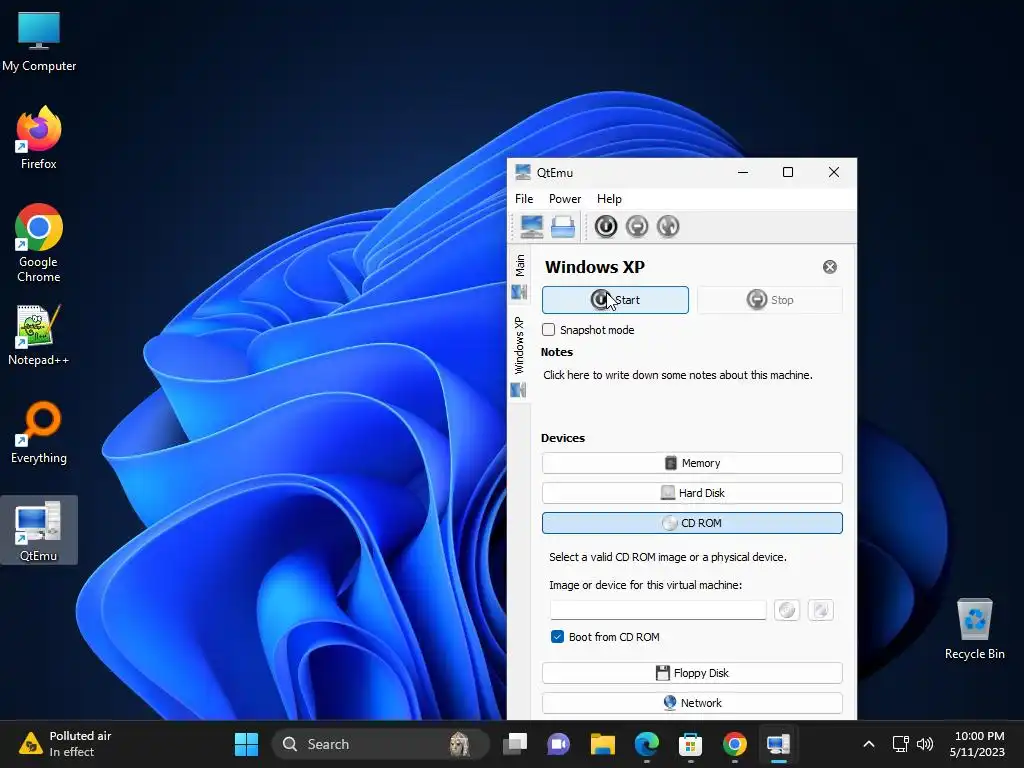1024x768 pixels.
Task: Click the taskbar Search box
Action: tap(380, 744)
